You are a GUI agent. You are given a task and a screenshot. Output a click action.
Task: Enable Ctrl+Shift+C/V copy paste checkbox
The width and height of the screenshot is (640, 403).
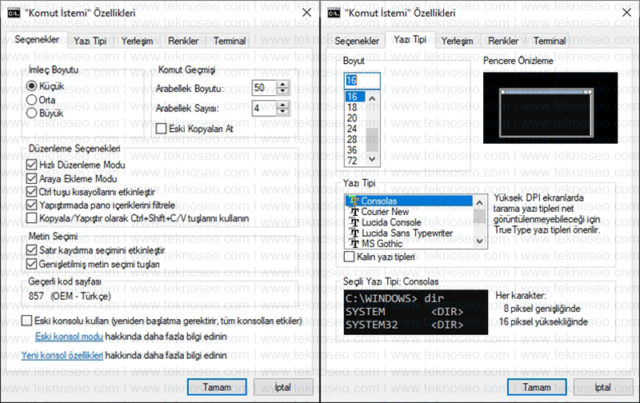(31, 218)
